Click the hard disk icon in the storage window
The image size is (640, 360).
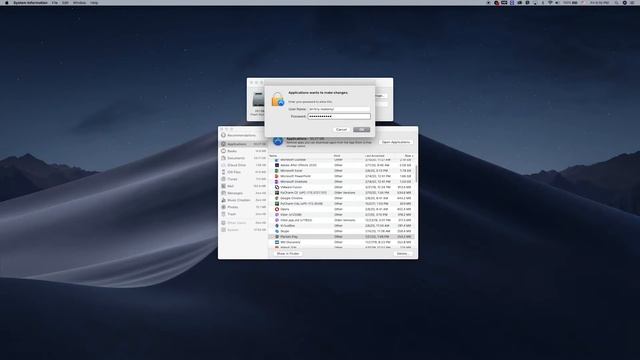pos(258,100)
